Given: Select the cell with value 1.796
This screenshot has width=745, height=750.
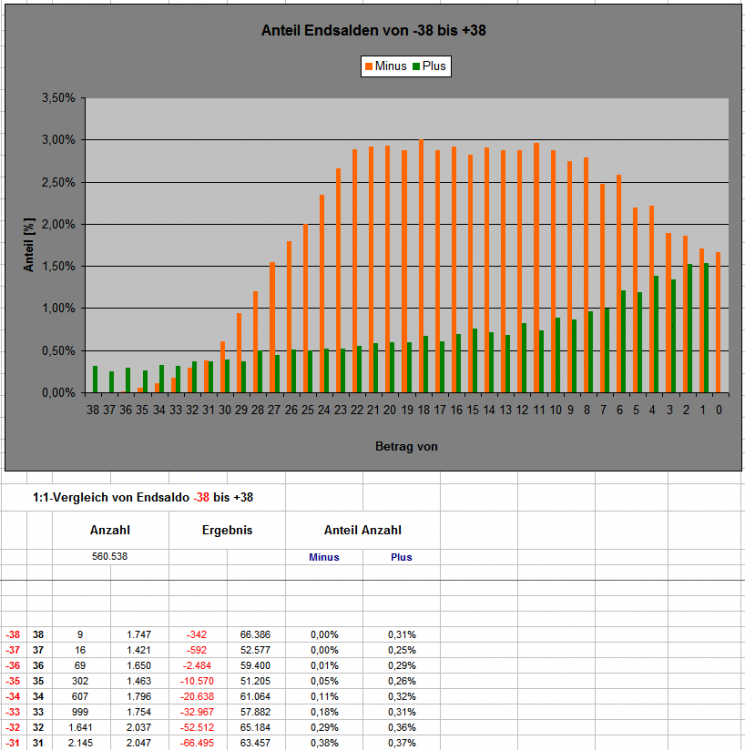Looking at the screenshot, I should (140, 696).
